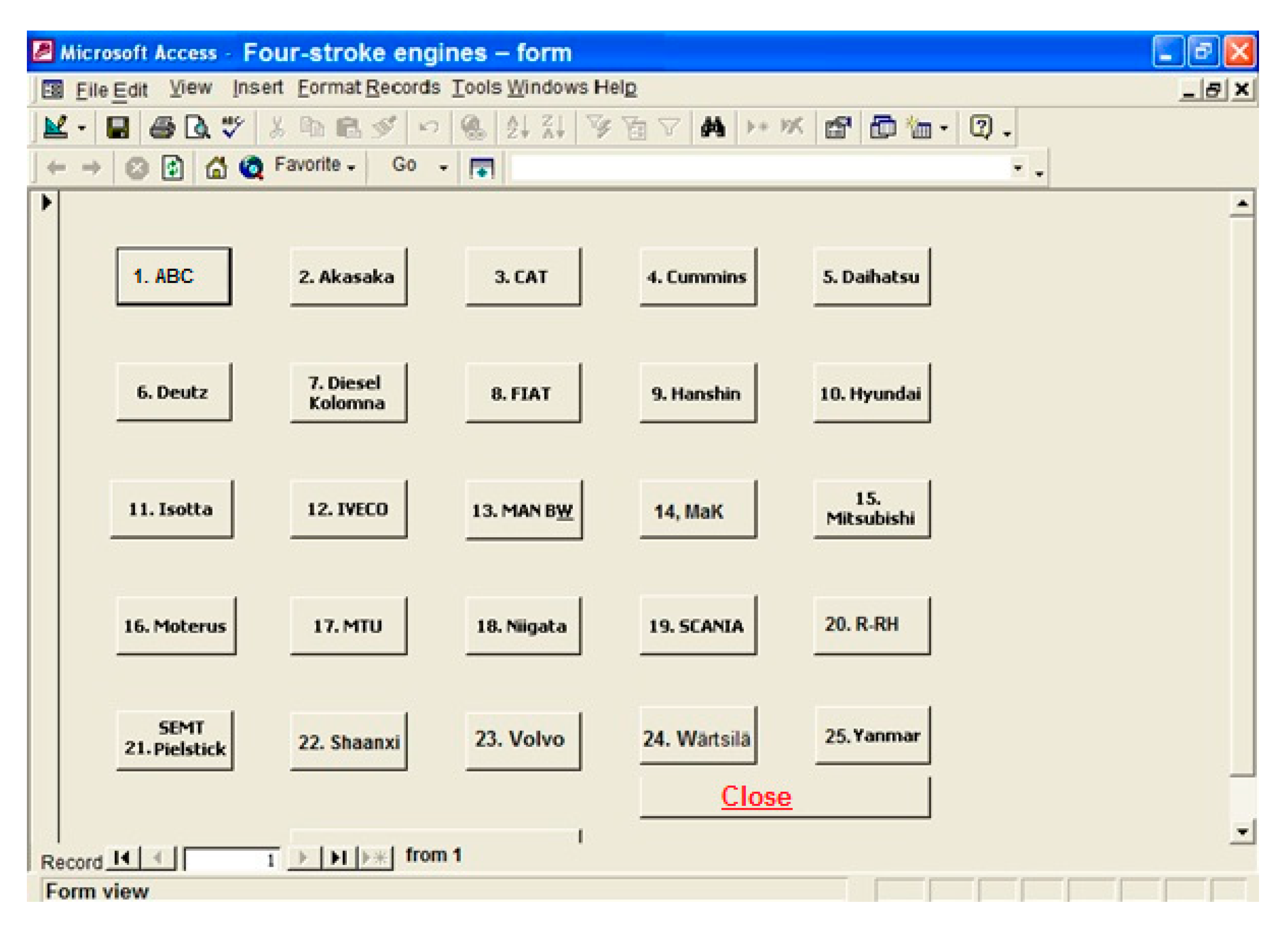Sort ascending with the A-Z icon
This screenshot has width=1288, height=934.
(518, 127)
